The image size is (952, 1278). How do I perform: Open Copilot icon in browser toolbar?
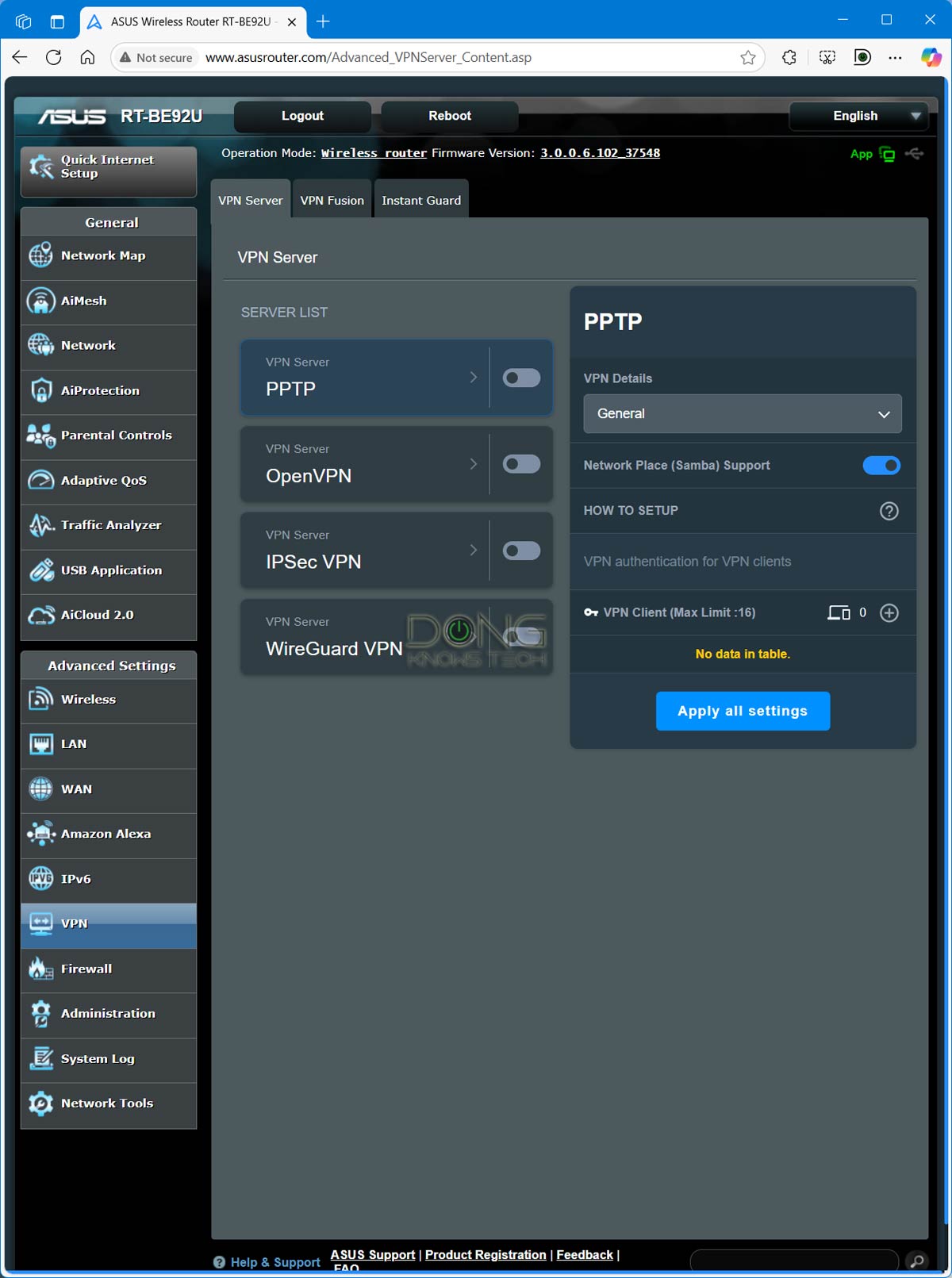931,57
